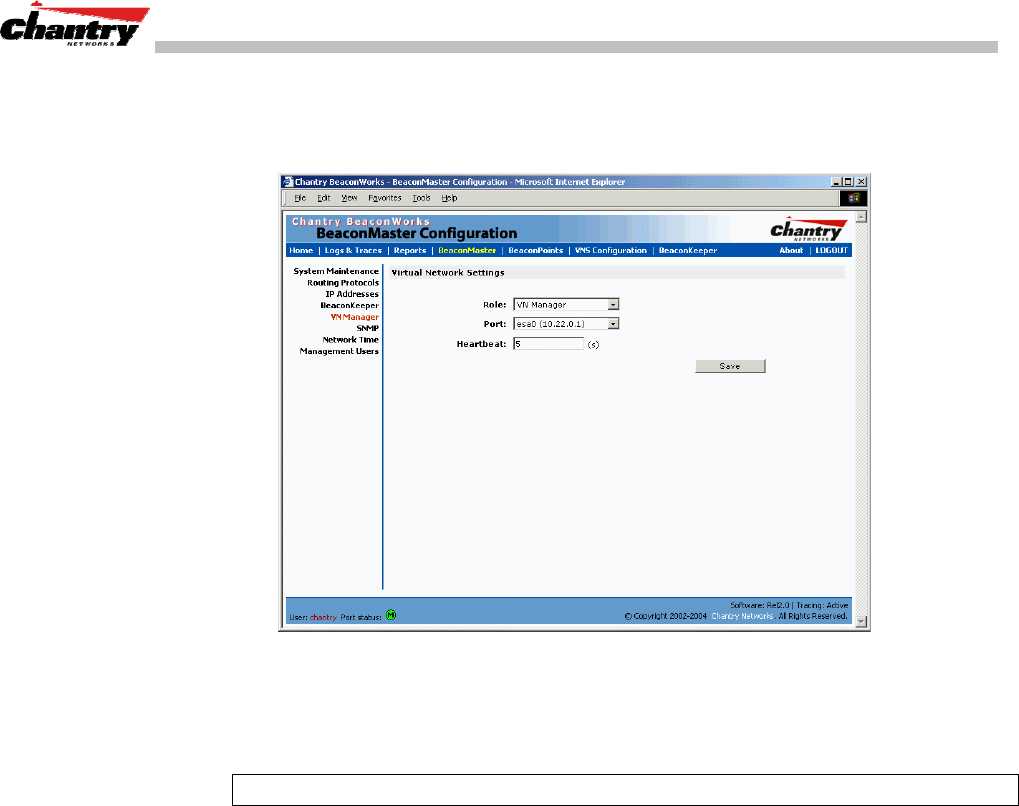Open Network Time in the sidebar
This screenshot has height=806, width=1019.
tap(351, 339)
